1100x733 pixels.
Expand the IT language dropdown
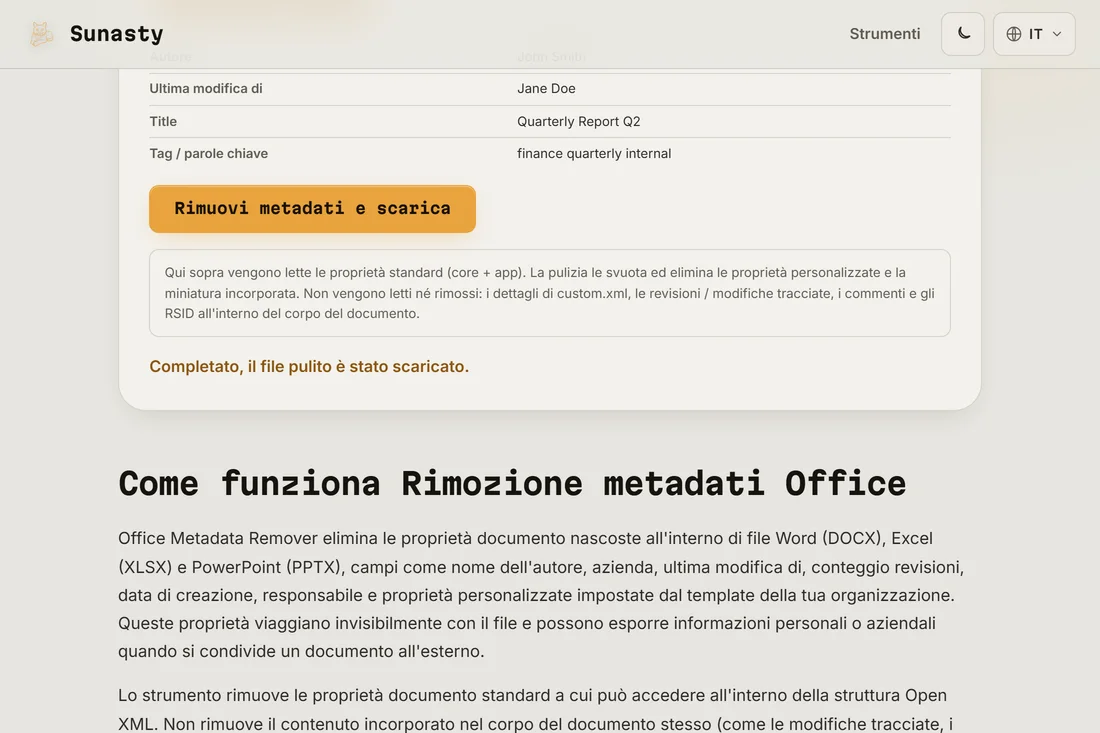[x=1034, y=34]
